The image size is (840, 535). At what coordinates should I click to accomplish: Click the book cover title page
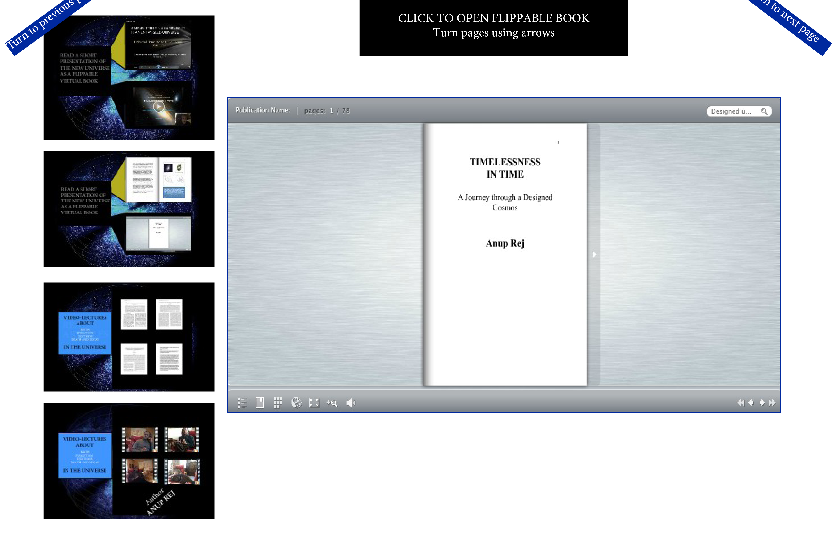coord(505,254)
